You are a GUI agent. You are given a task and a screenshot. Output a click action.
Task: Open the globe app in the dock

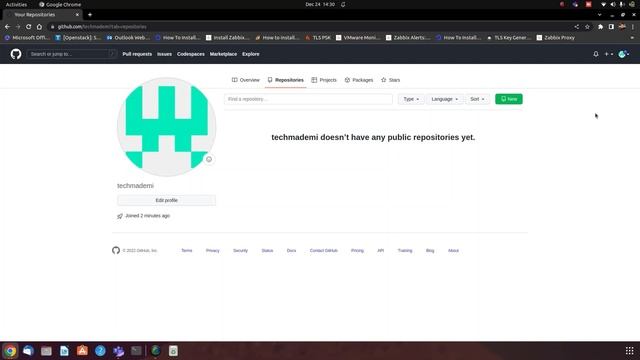(x=156, y=351)
